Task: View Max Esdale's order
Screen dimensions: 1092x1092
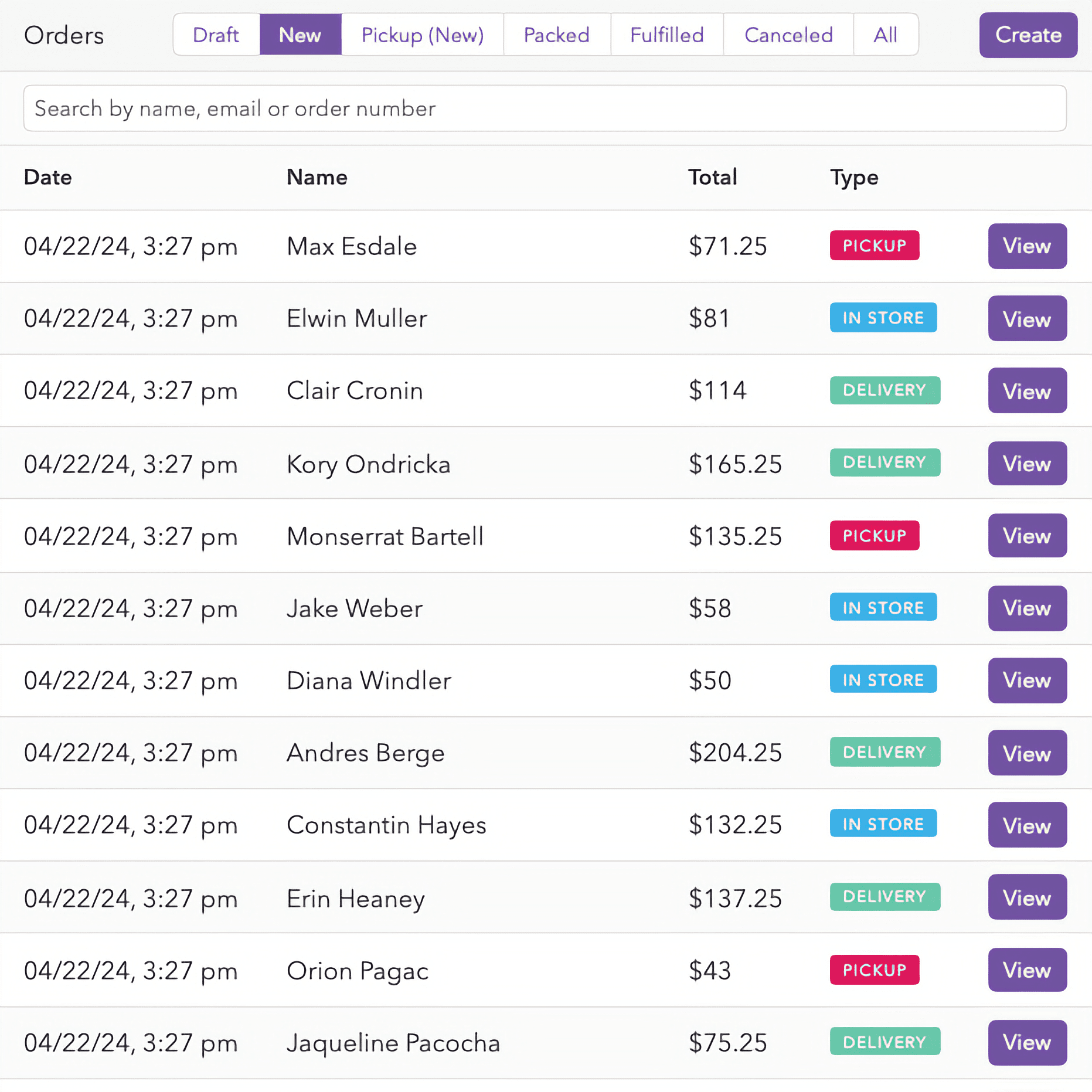Action: click(x=1027, y=246)
